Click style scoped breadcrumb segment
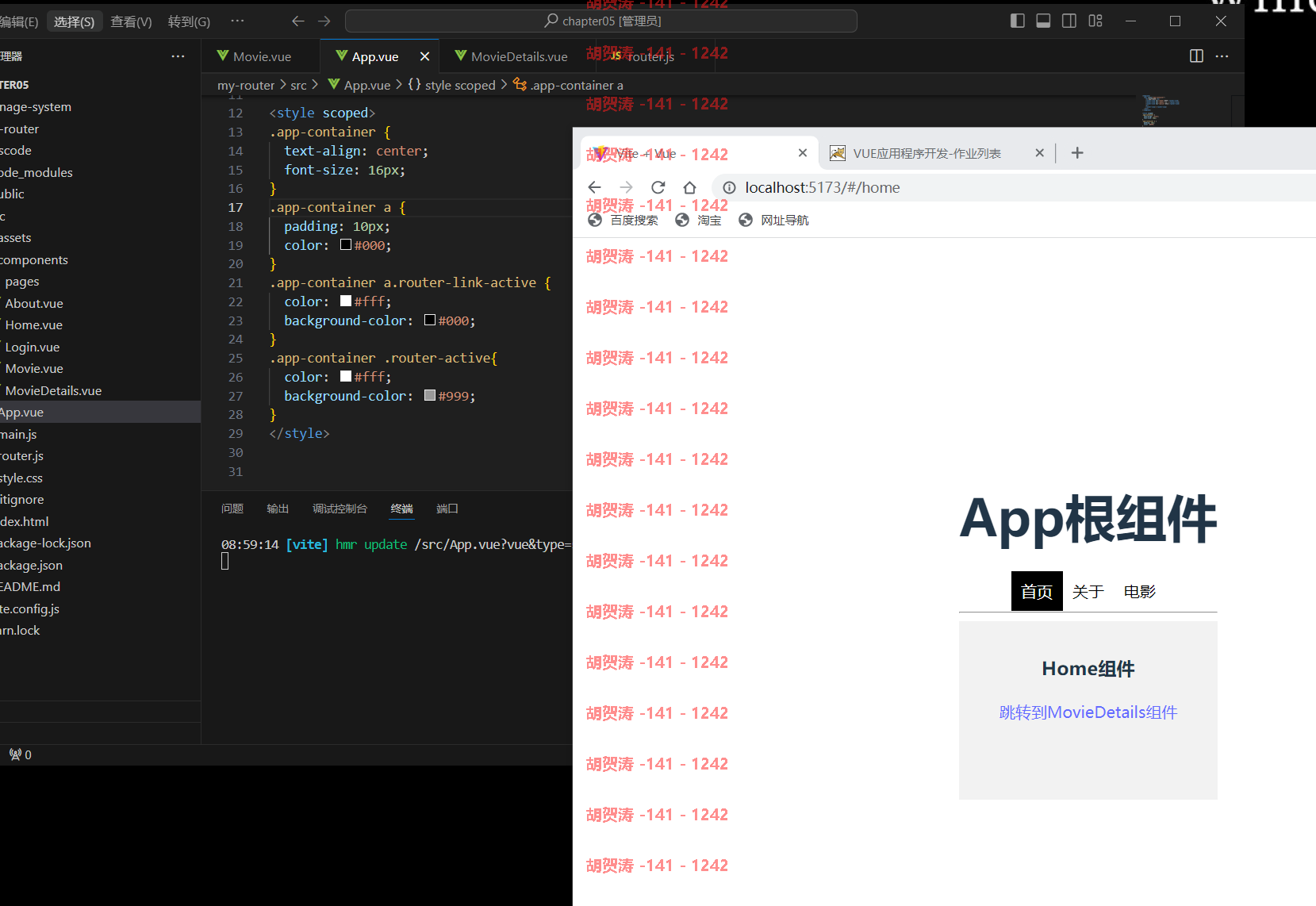This screenshot has width=1316, height=906. click(451, 85)
